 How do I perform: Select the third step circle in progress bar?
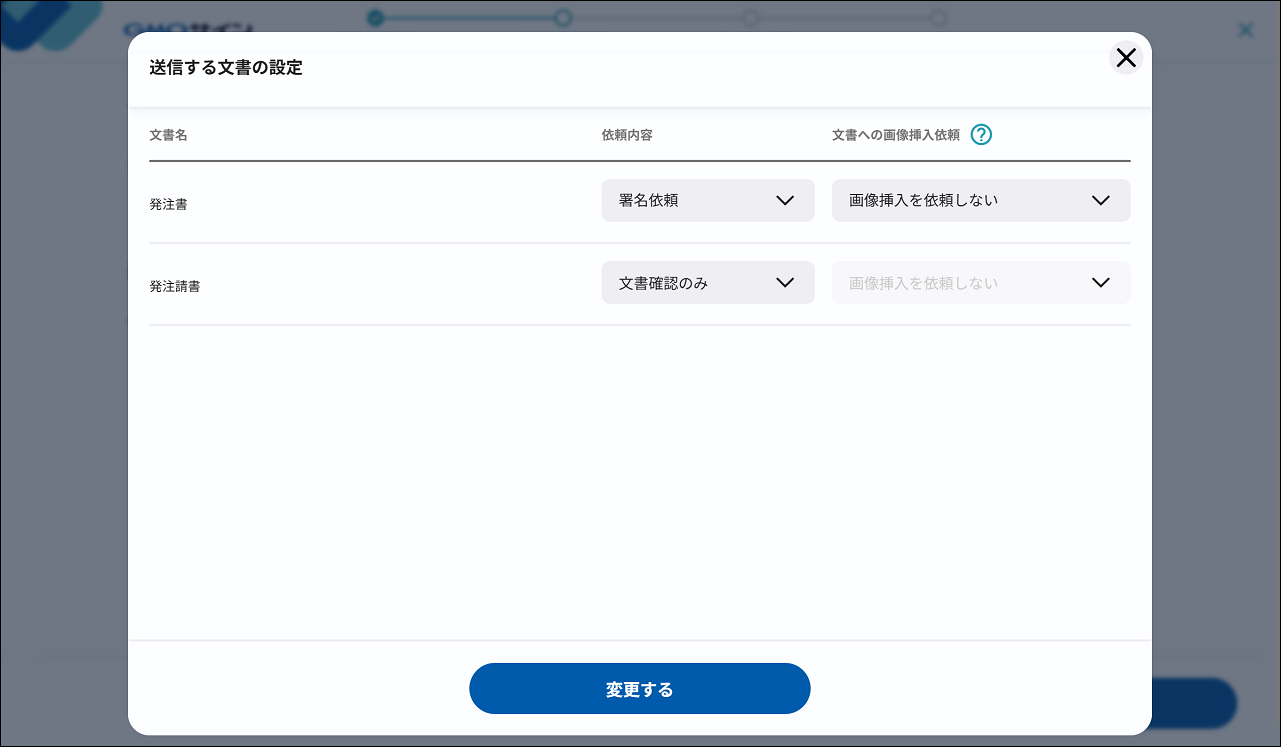click(x=750, y=17)
